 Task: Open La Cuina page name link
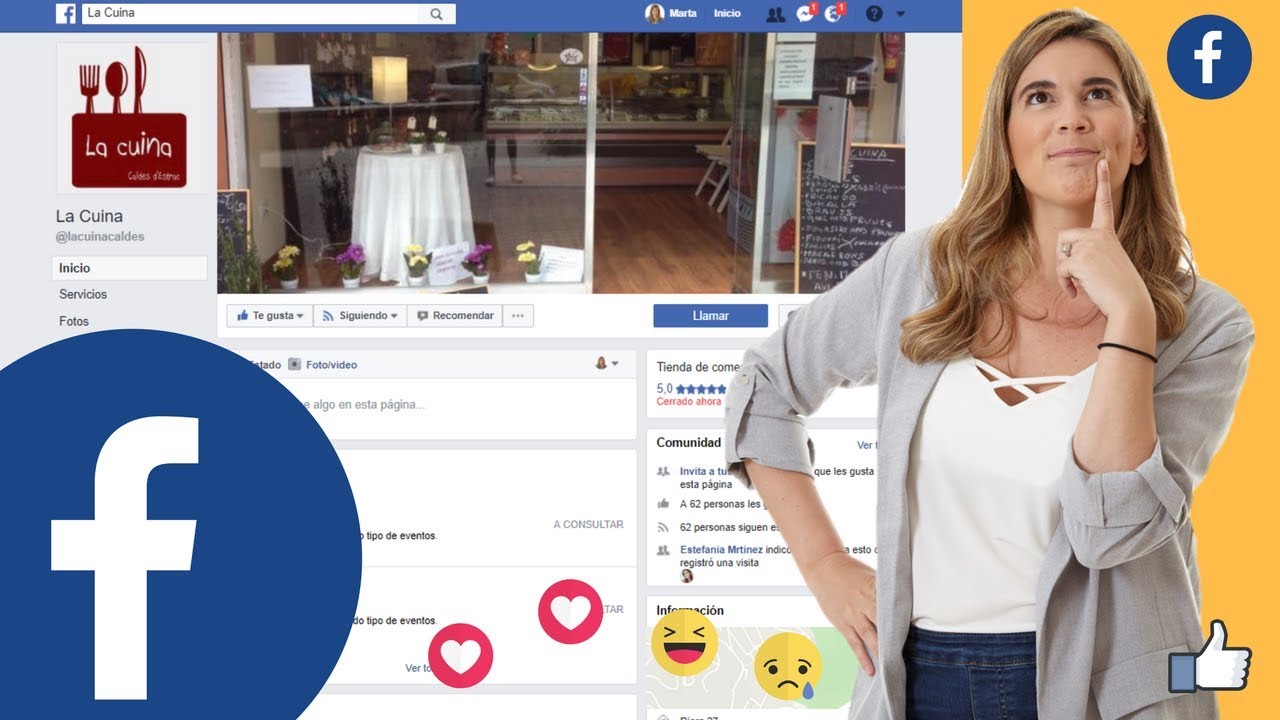pos(89,216)
